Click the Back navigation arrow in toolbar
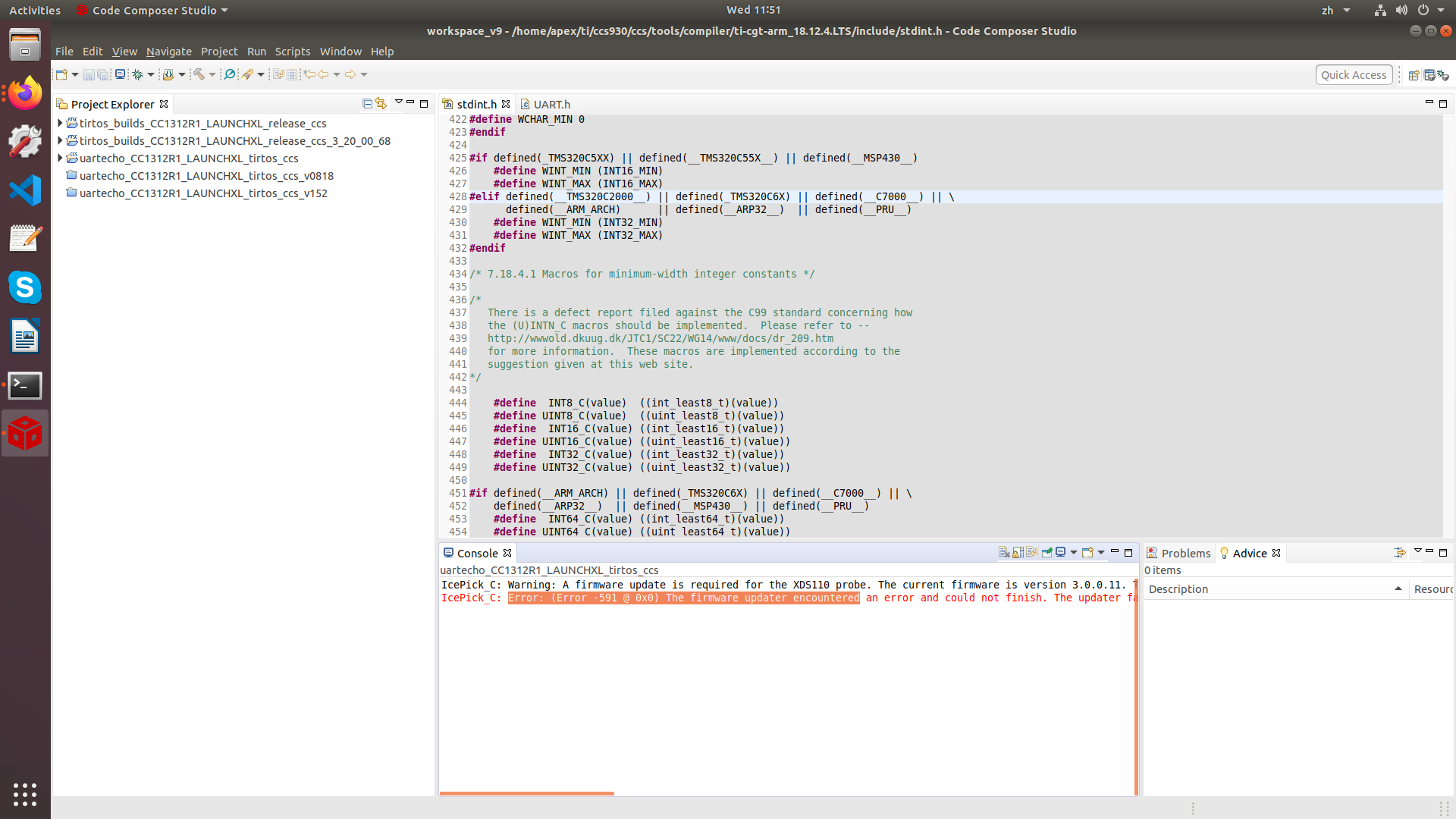The image size is (1456, 819). tap(324, 74)
